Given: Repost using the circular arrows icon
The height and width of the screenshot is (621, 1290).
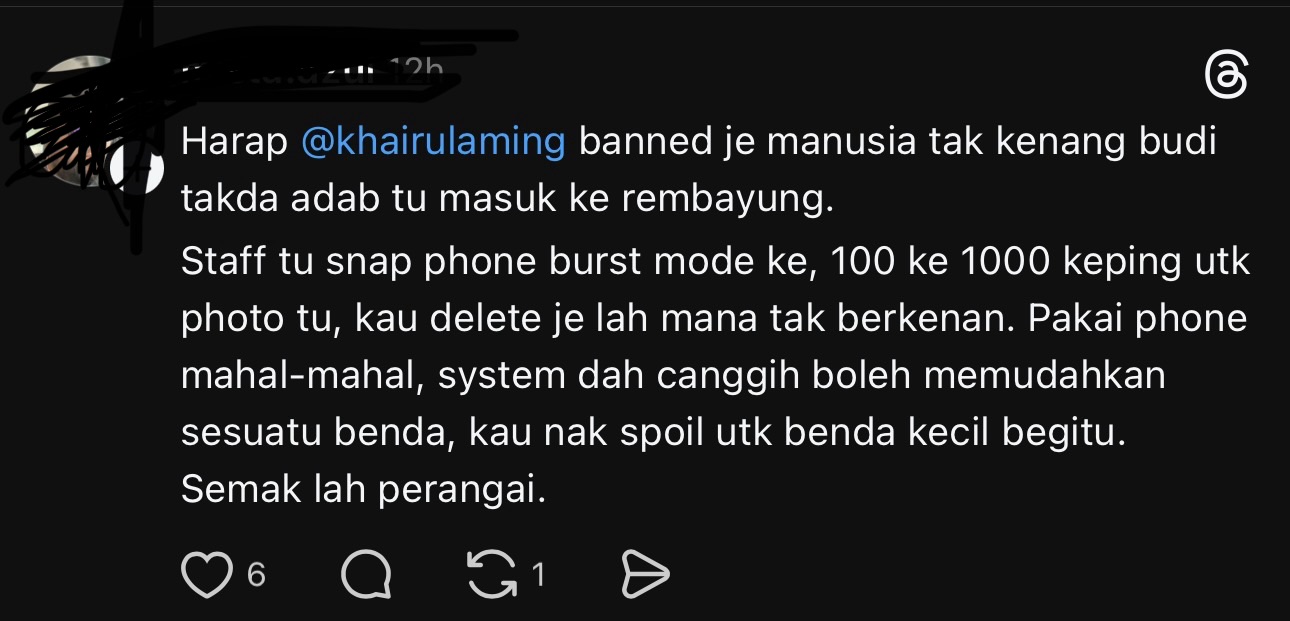Looking at the screenshot, I should [492, 575].
